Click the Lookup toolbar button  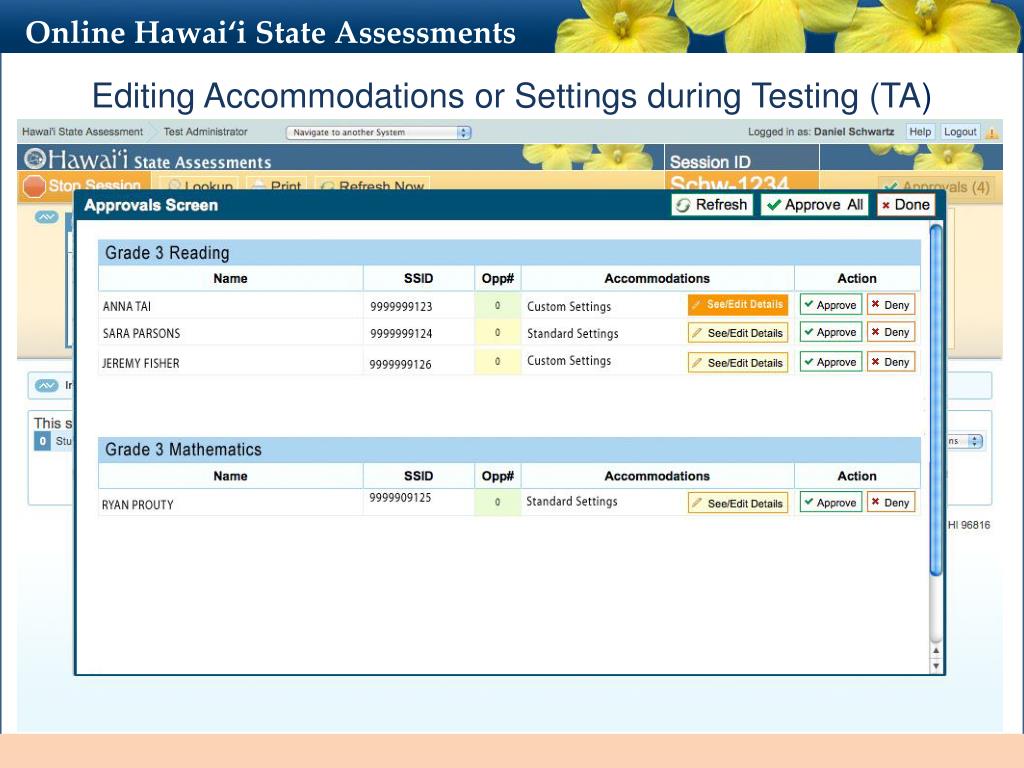click(x=200, y=186)
